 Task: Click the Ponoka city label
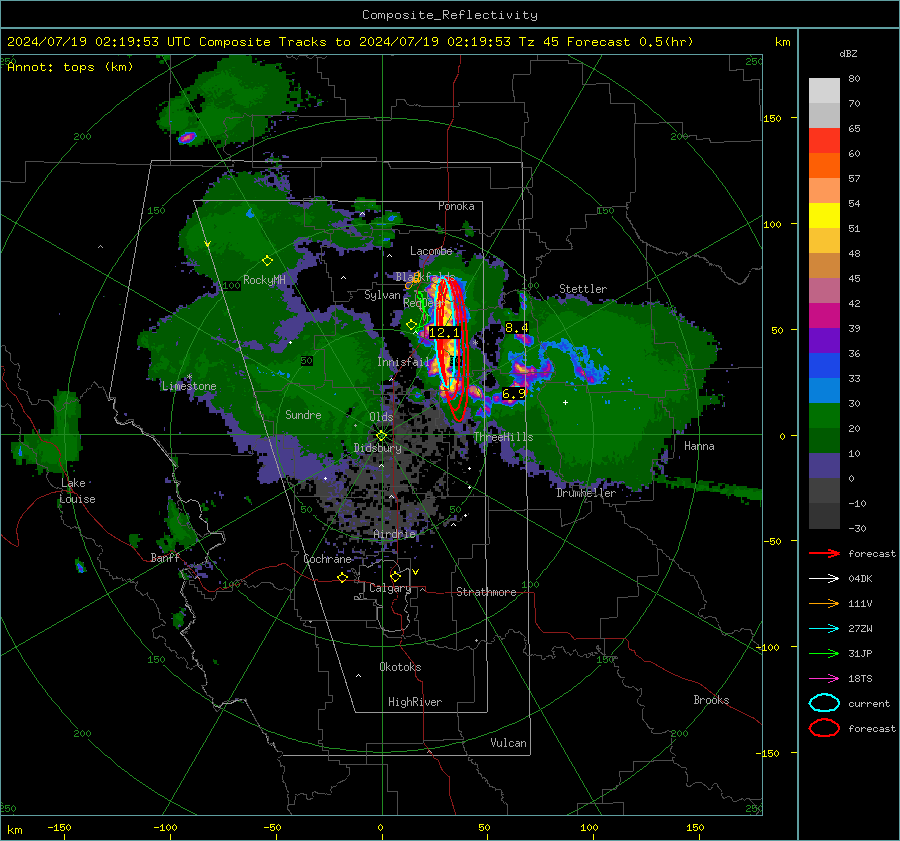[x=456, y=206]
